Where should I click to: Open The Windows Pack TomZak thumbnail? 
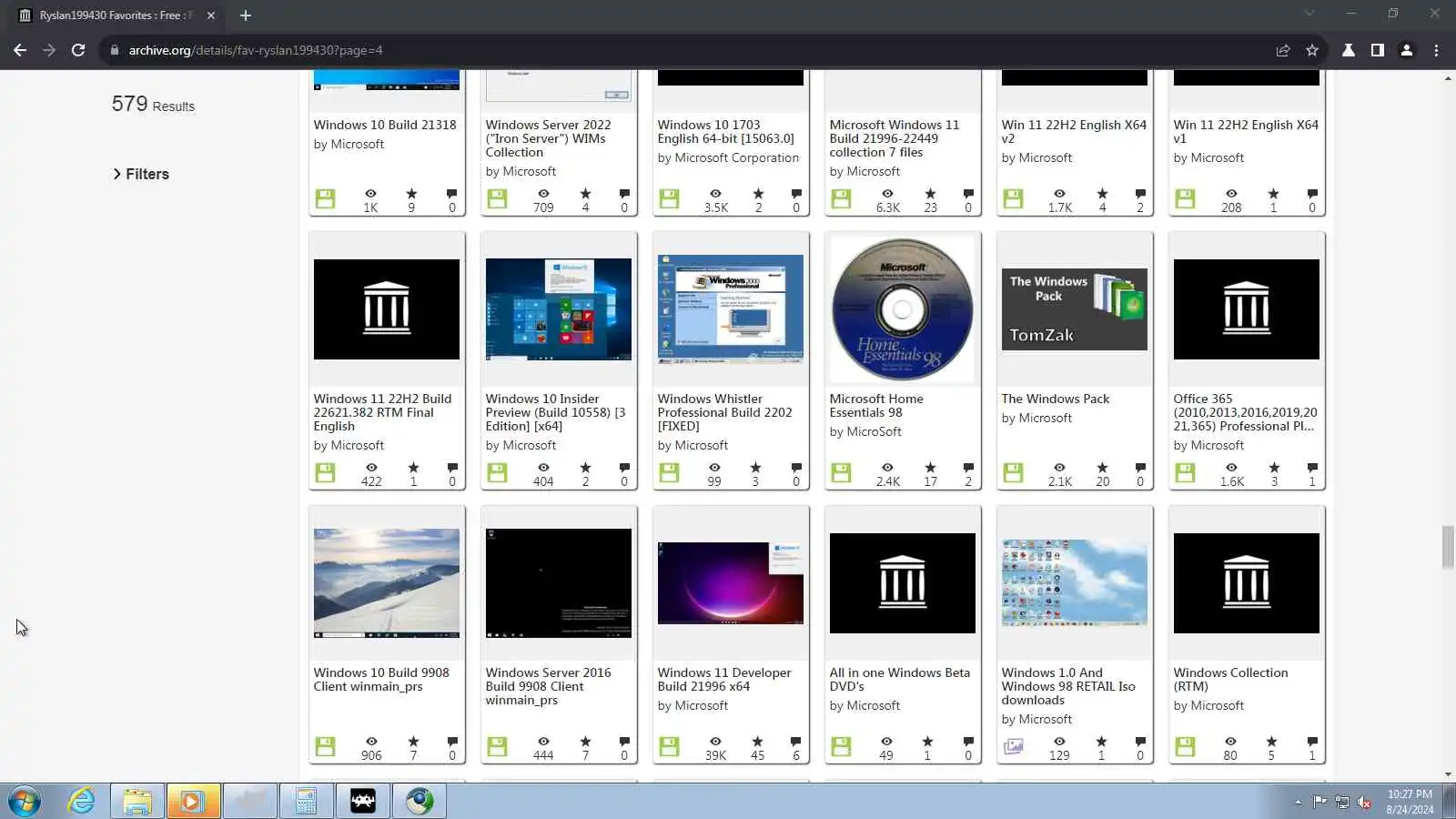click(x=1075, y=309)
